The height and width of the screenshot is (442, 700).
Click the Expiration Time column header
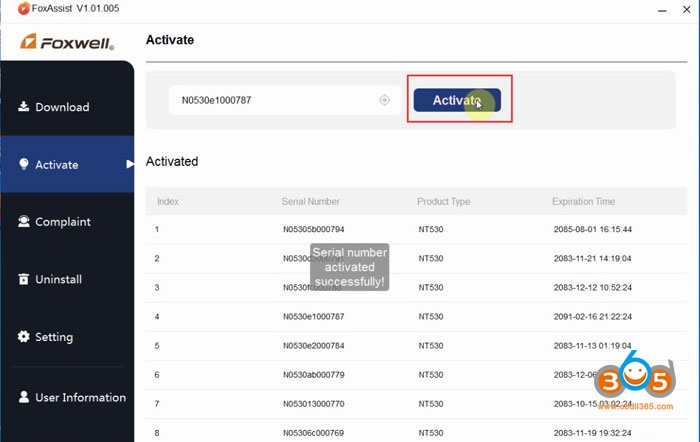pyautogui.click(x=583, y=201)
